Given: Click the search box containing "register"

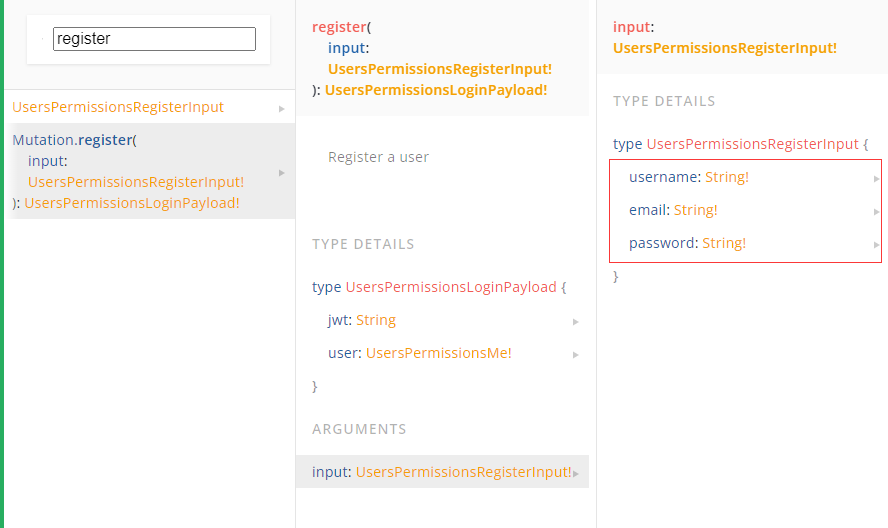Looking at the screenshot, I should 154,39.
